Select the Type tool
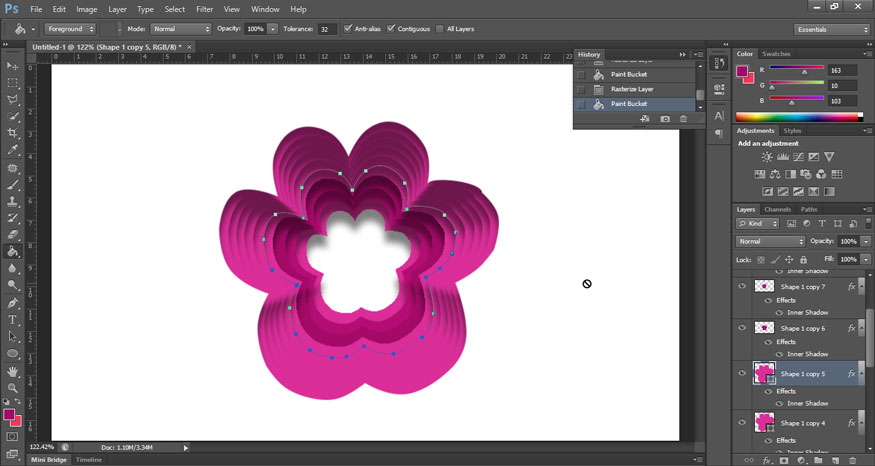 coord(13,319)
